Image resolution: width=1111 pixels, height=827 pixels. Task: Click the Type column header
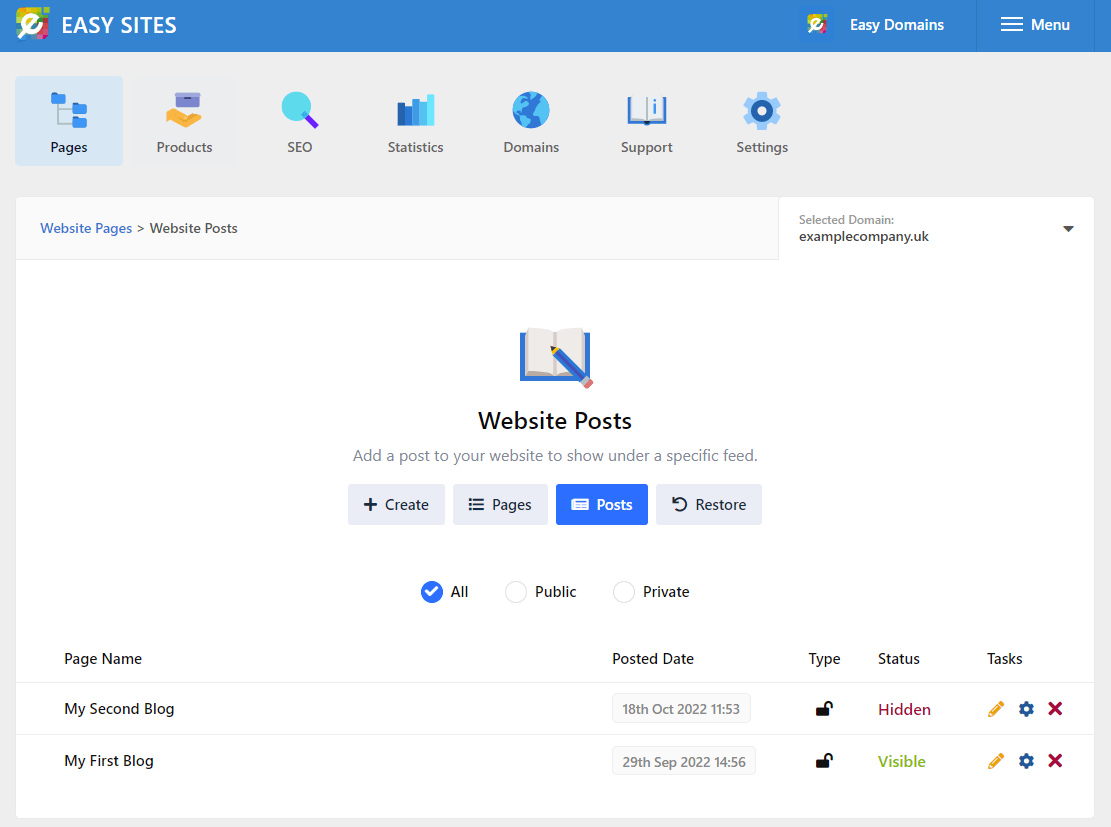(824, 659)
